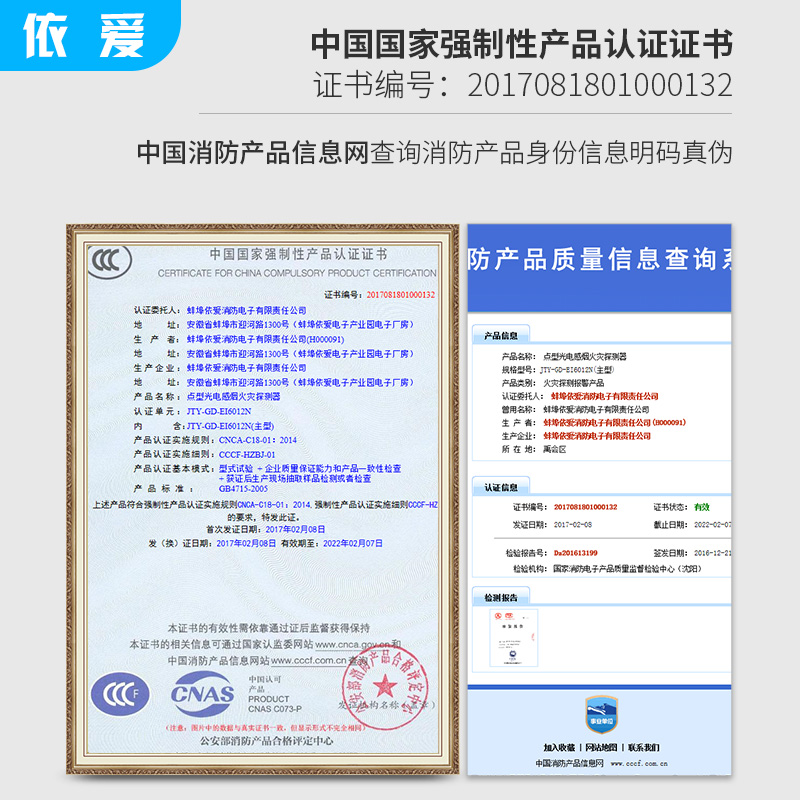Click the 加入收藏 footer link
The width and height of the screenshot is (800, 800).
(x=559, y=747)
